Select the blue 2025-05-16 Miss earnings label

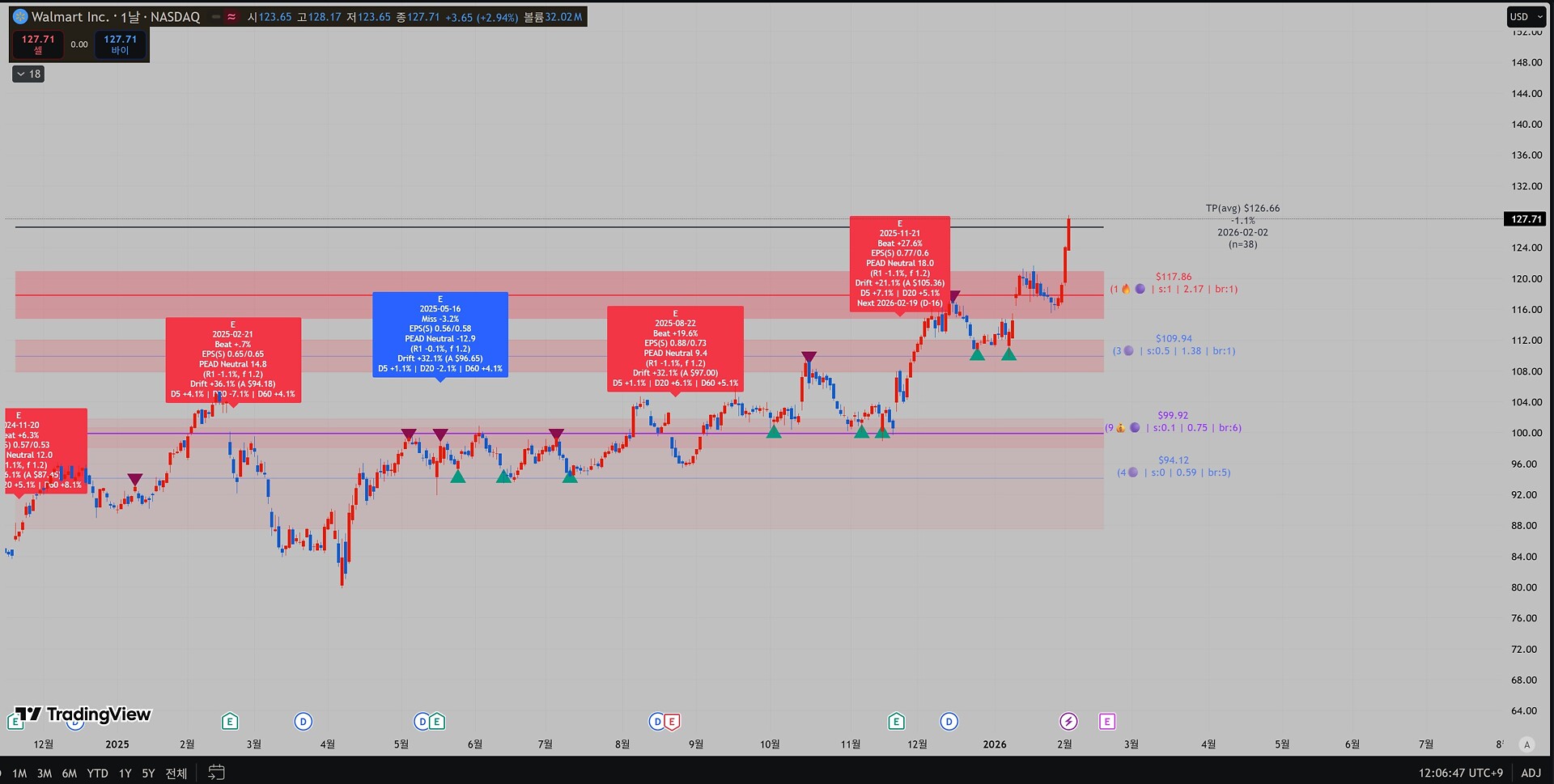coord(440,334)
